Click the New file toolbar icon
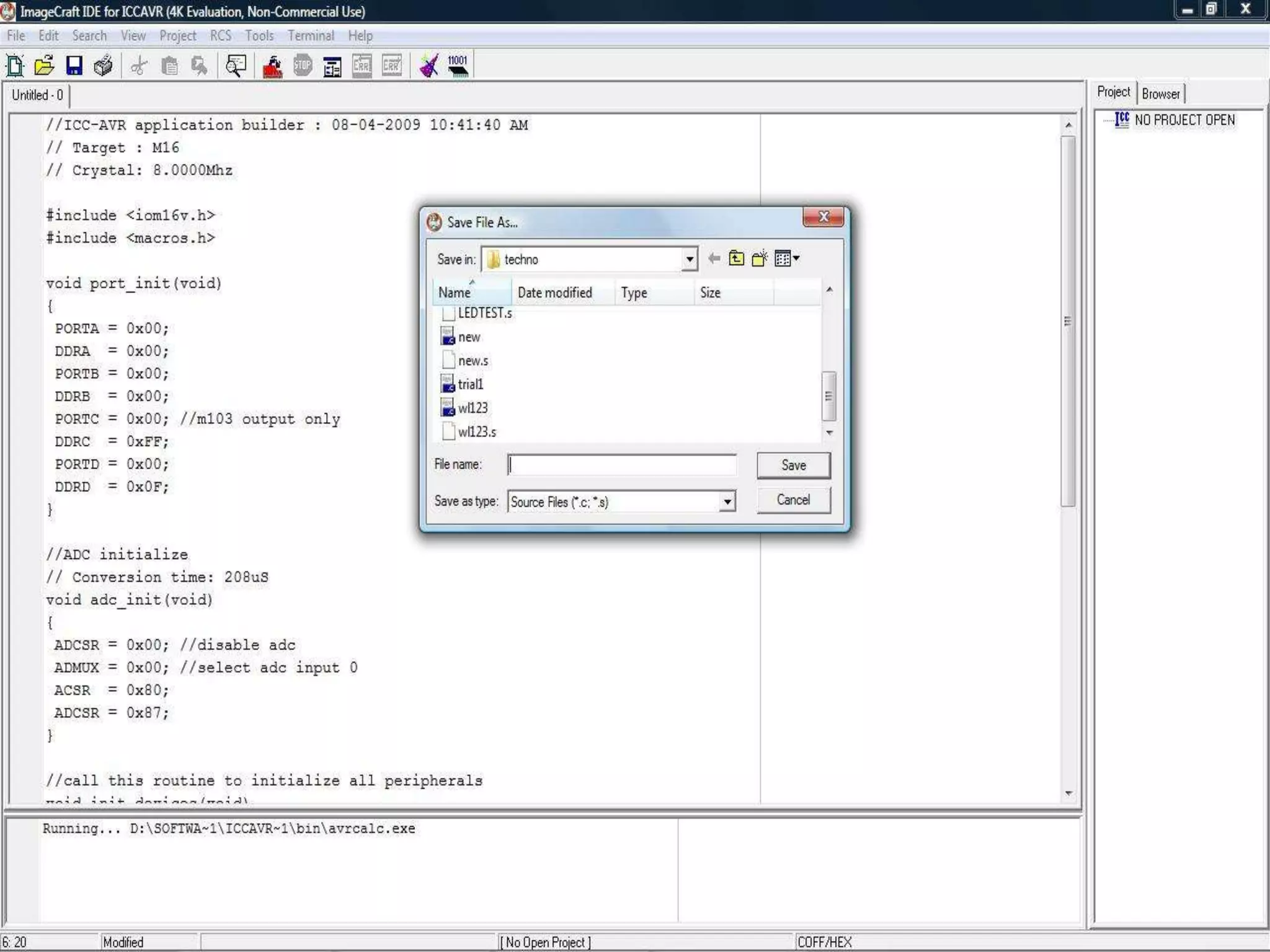Viewport: 1270px width, 952px height. 15,66
